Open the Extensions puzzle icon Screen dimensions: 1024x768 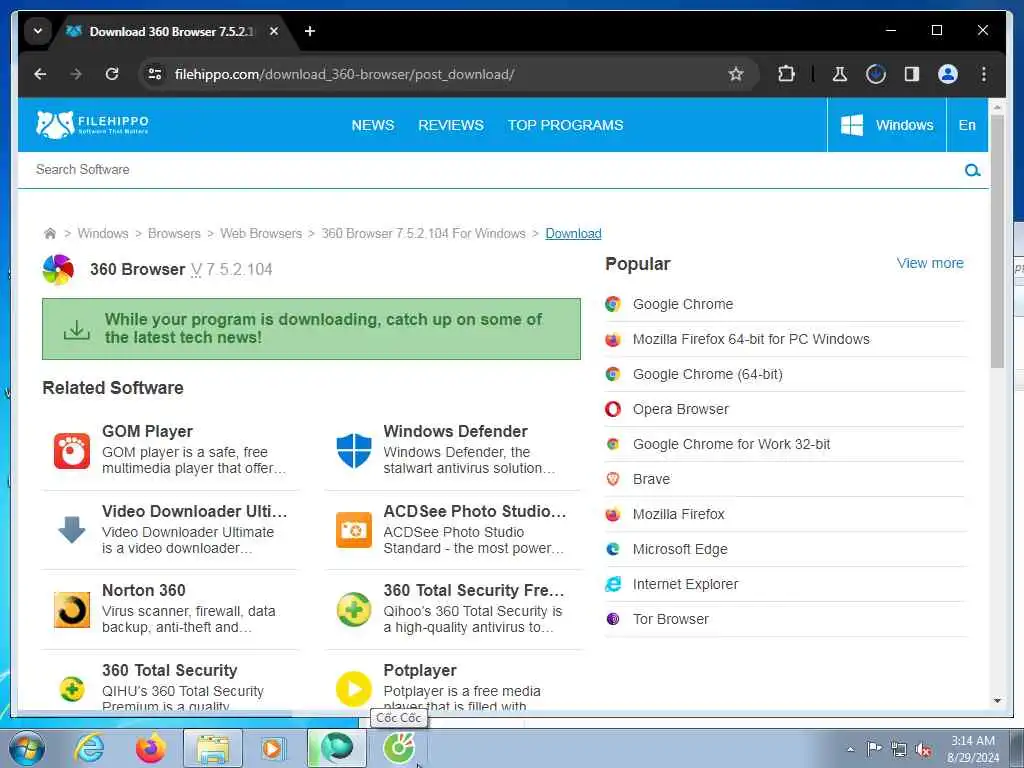(786, 74)
